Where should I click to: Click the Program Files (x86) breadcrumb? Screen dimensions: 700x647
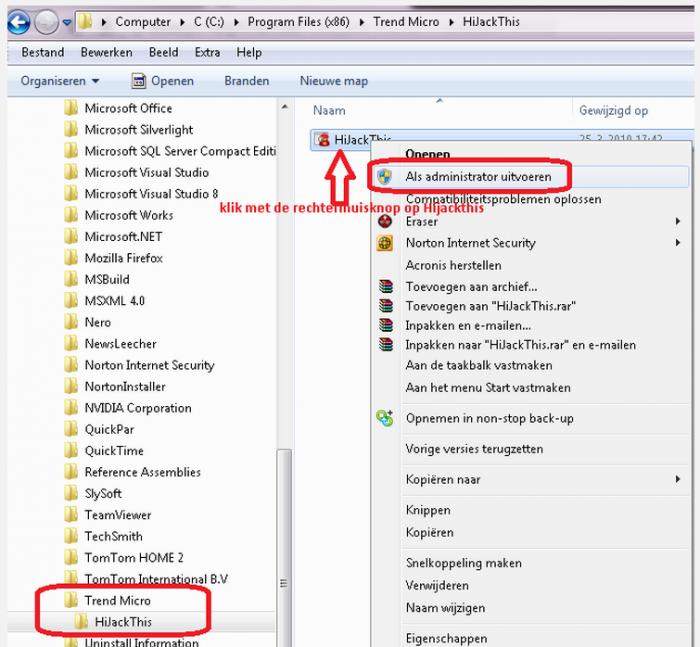pyautogui.click(x=299, y=22)
